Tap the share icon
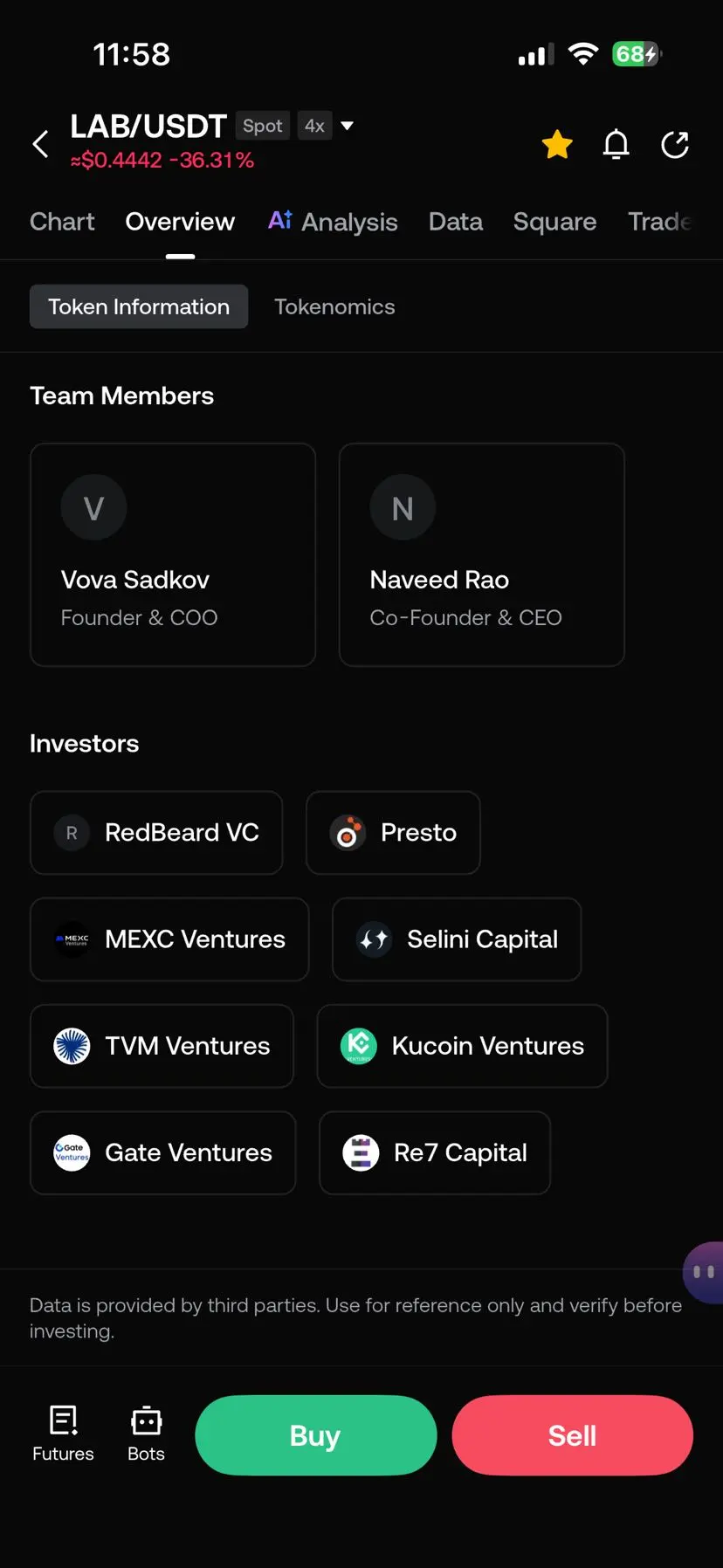 pyautogui.click(x=675, y=144)
